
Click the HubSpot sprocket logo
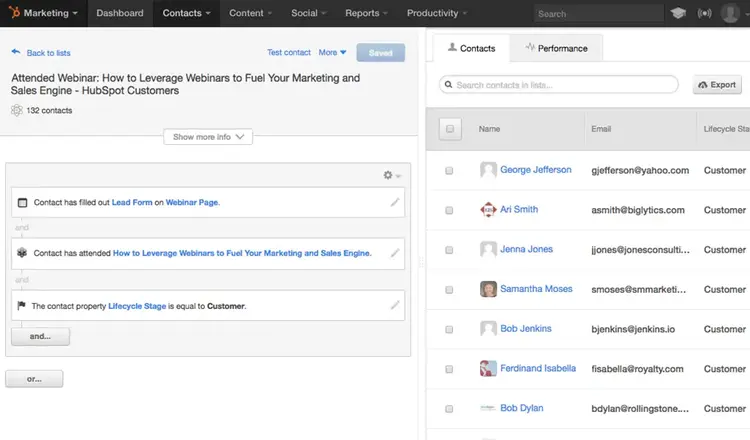(14, 12)
